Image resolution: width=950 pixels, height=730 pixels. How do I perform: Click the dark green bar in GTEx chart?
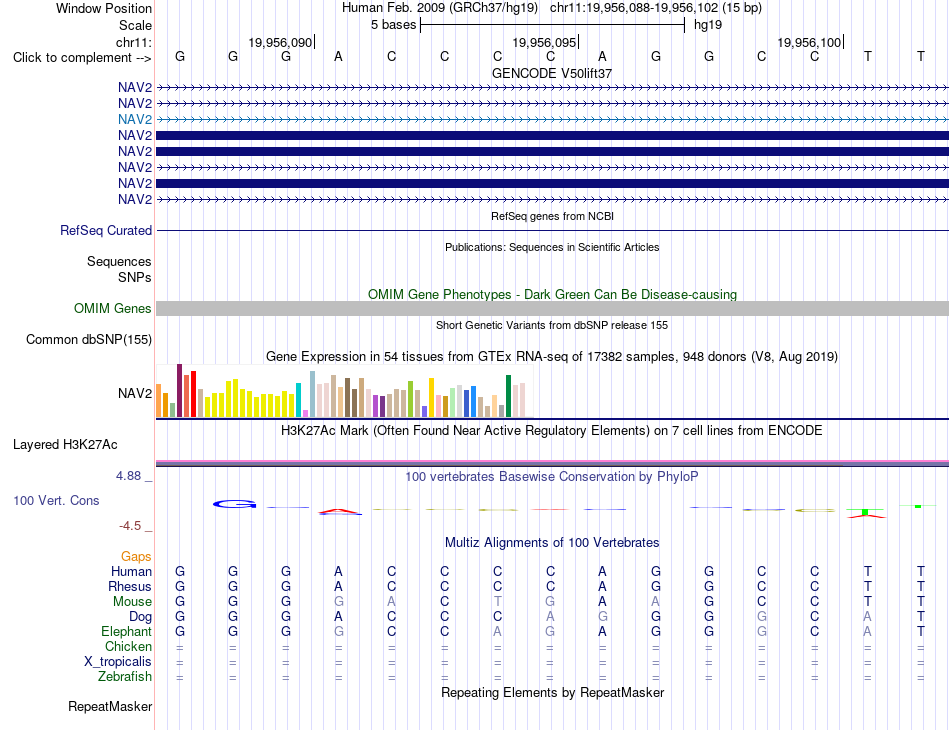(x=508, y=396)
